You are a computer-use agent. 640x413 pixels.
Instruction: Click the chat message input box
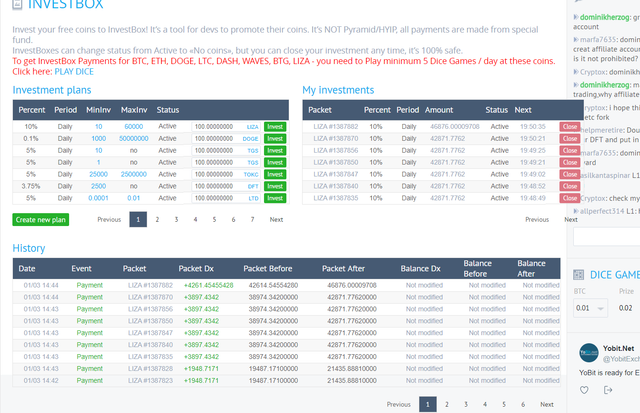(x=607, y=237)
